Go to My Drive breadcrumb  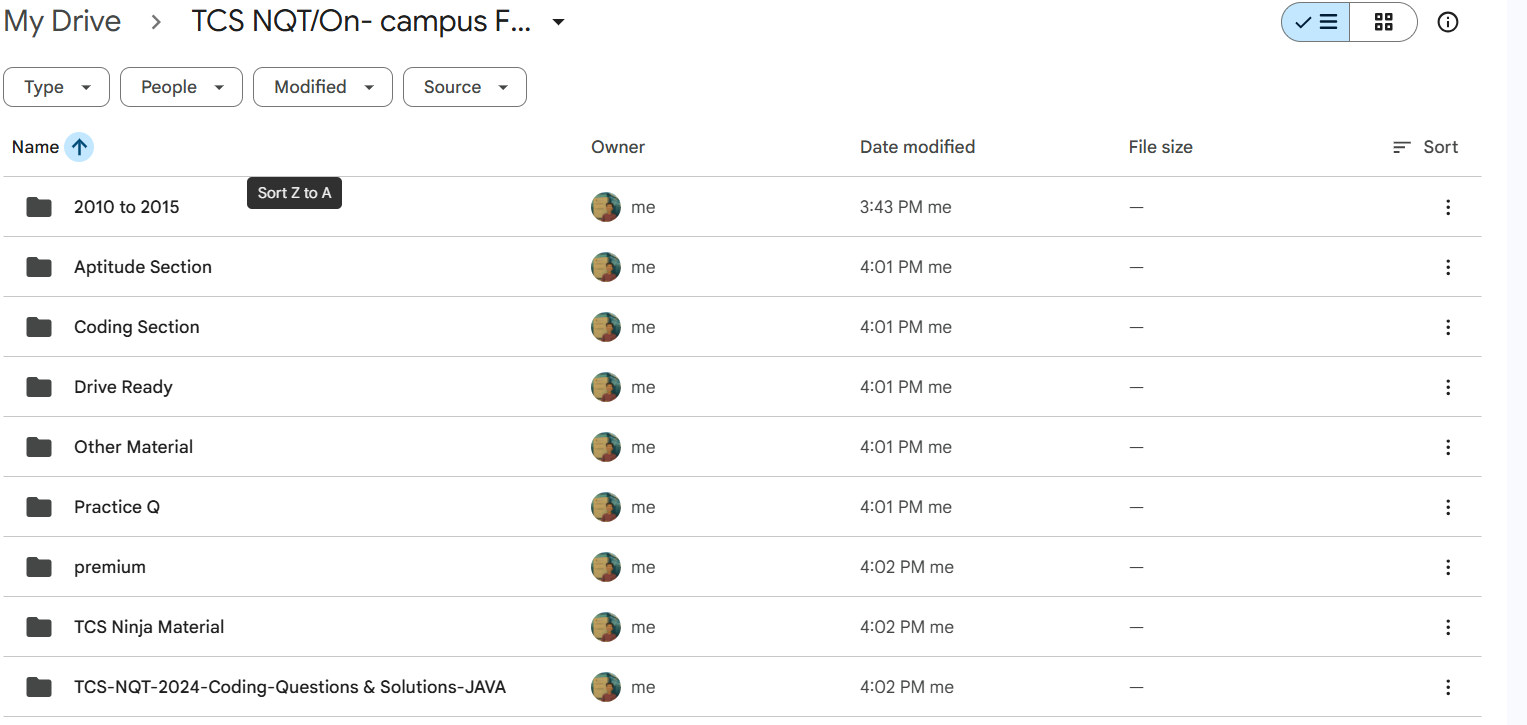pos(62,22)
